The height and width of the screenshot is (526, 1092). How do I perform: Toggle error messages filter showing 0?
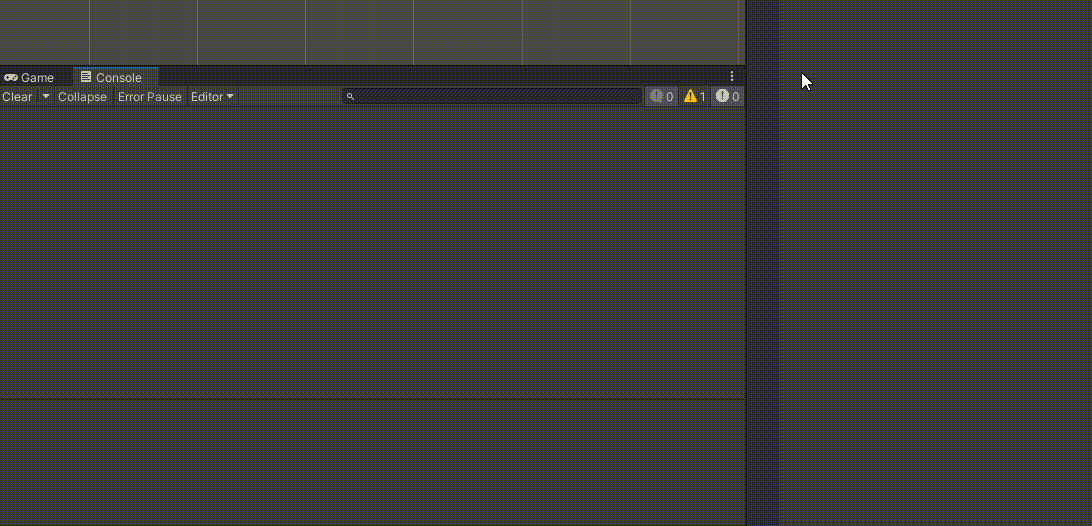coord(727,97)
